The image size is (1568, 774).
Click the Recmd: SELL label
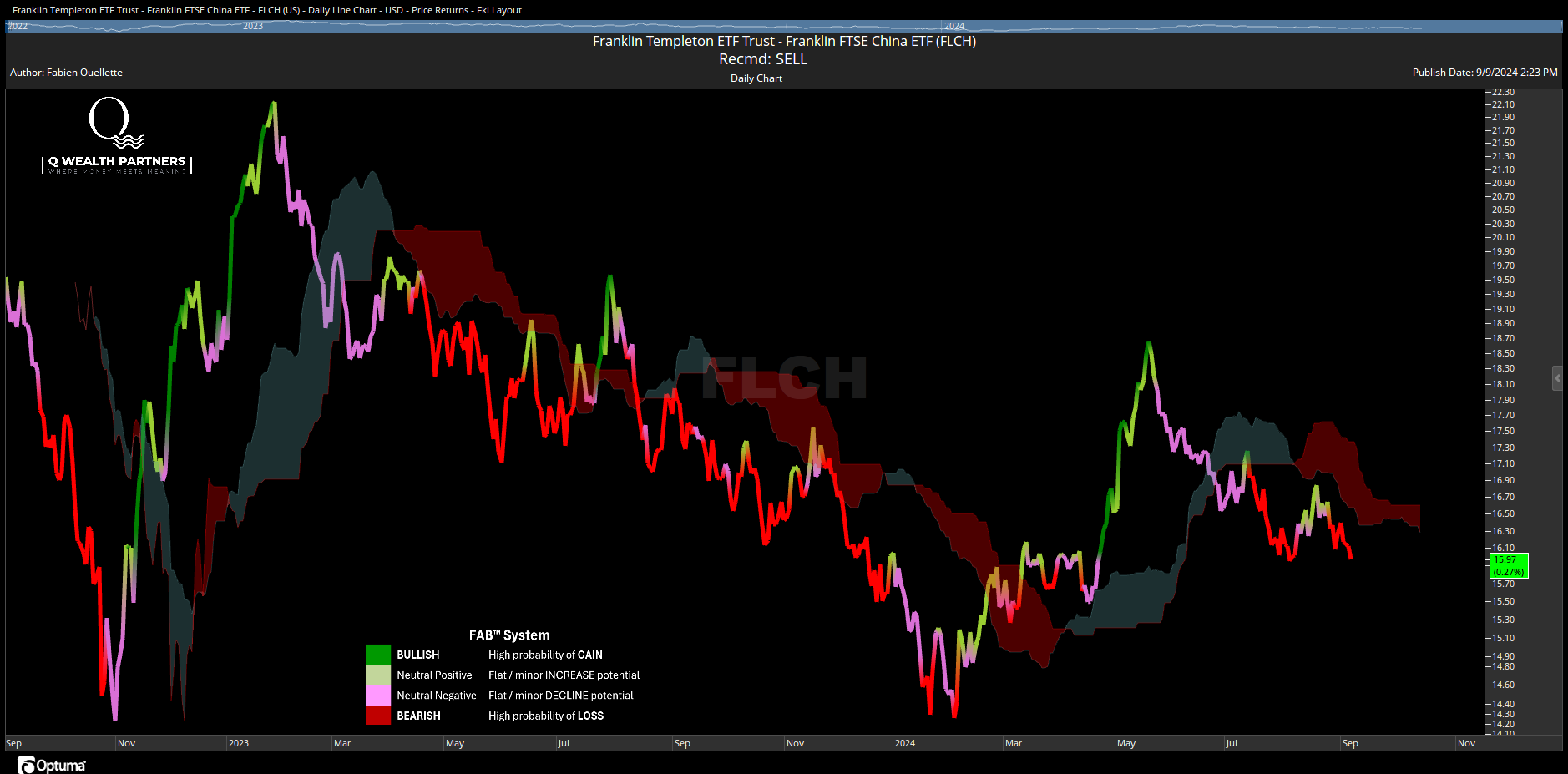click(x=763, y=59)
